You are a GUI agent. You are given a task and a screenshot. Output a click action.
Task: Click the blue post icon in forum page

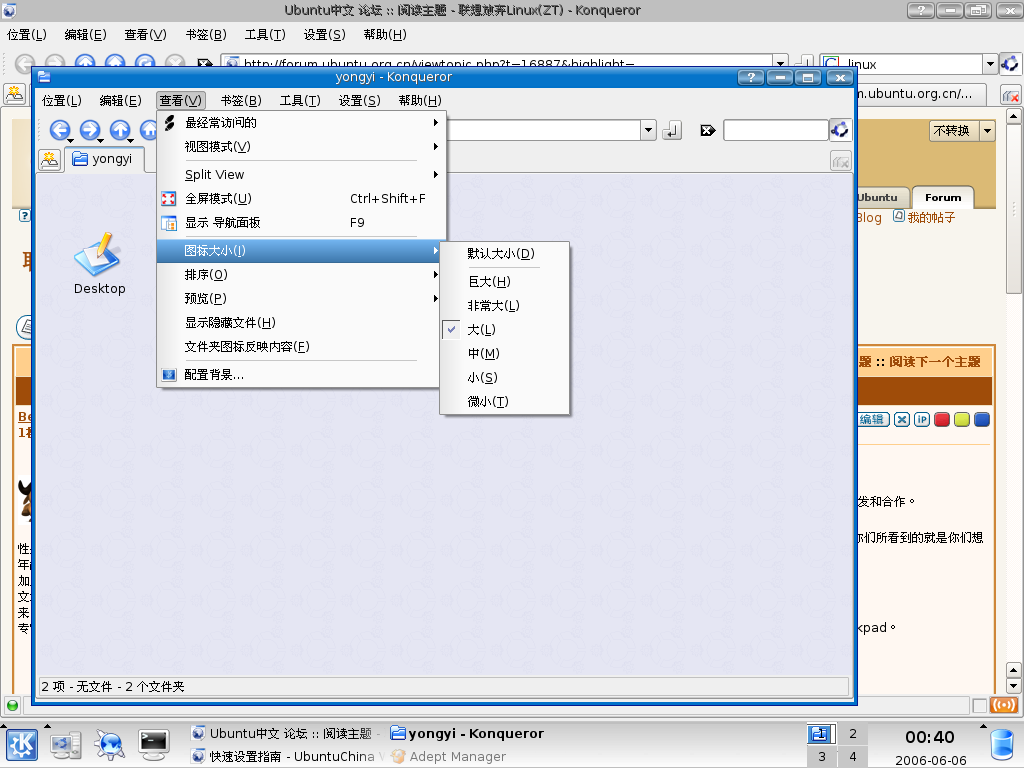point(982,419)
